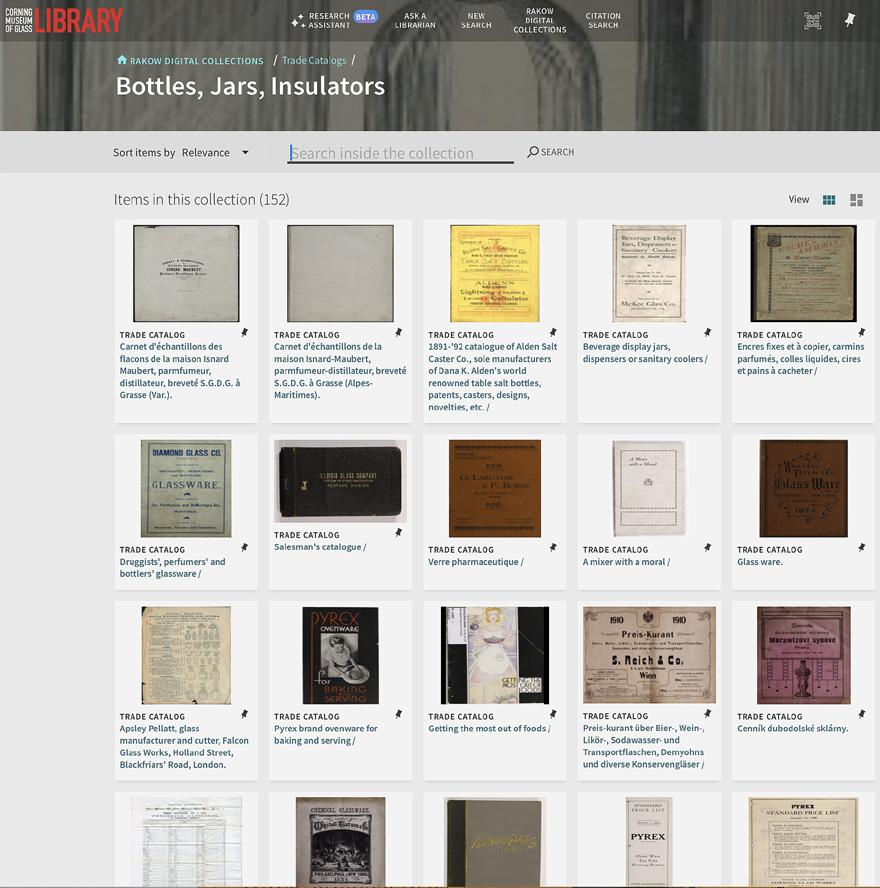Pin the Salesman's catalogue item
Screen dimensions: 880x888
point(399,533)
